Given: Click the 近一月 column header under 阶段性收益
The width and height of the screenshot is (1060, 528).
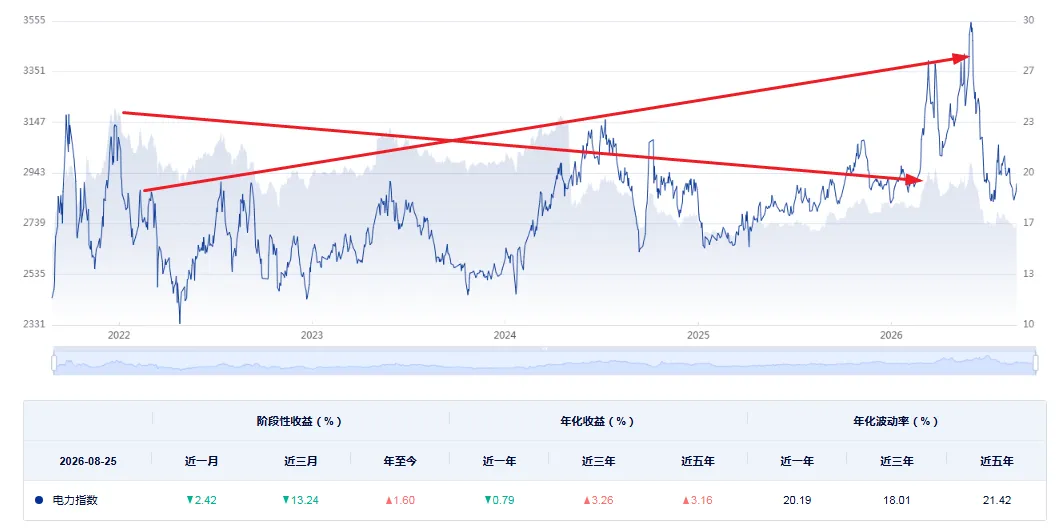Looking at the screenshot, I should click(x=201, y=461).
